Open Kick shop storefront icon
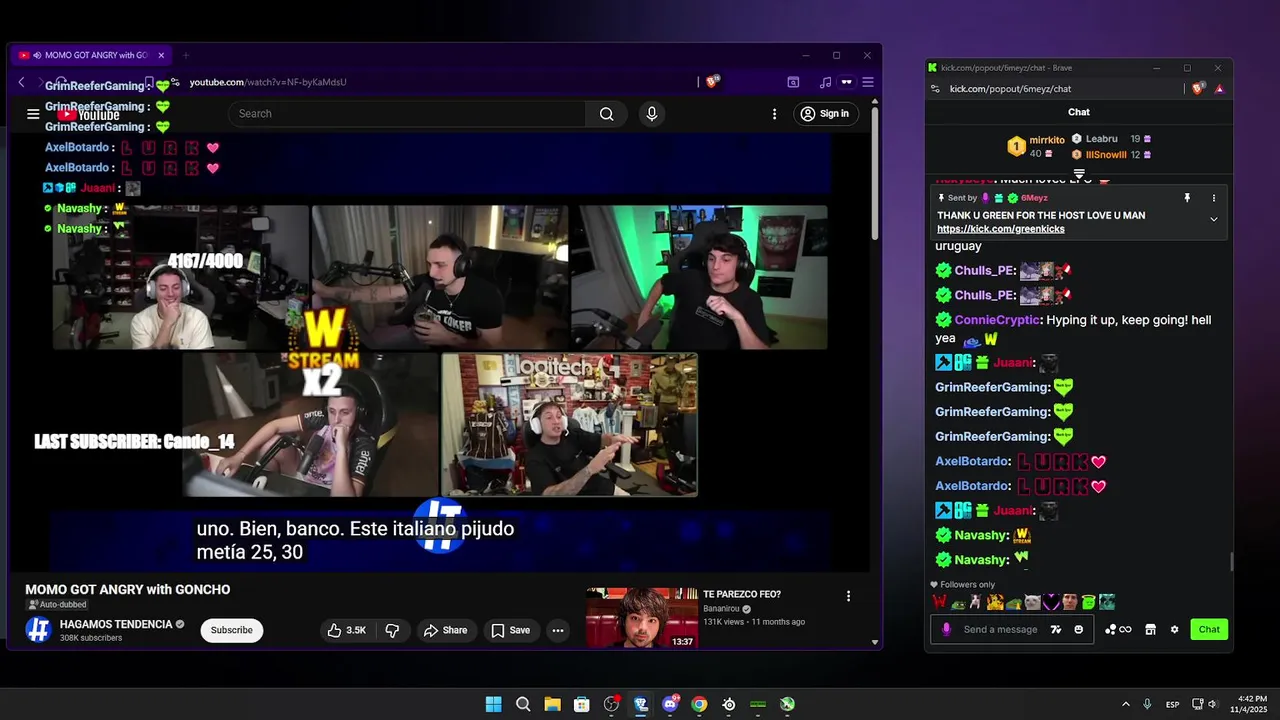Viewport: 1280px width, 720px height. (1150, 629)
